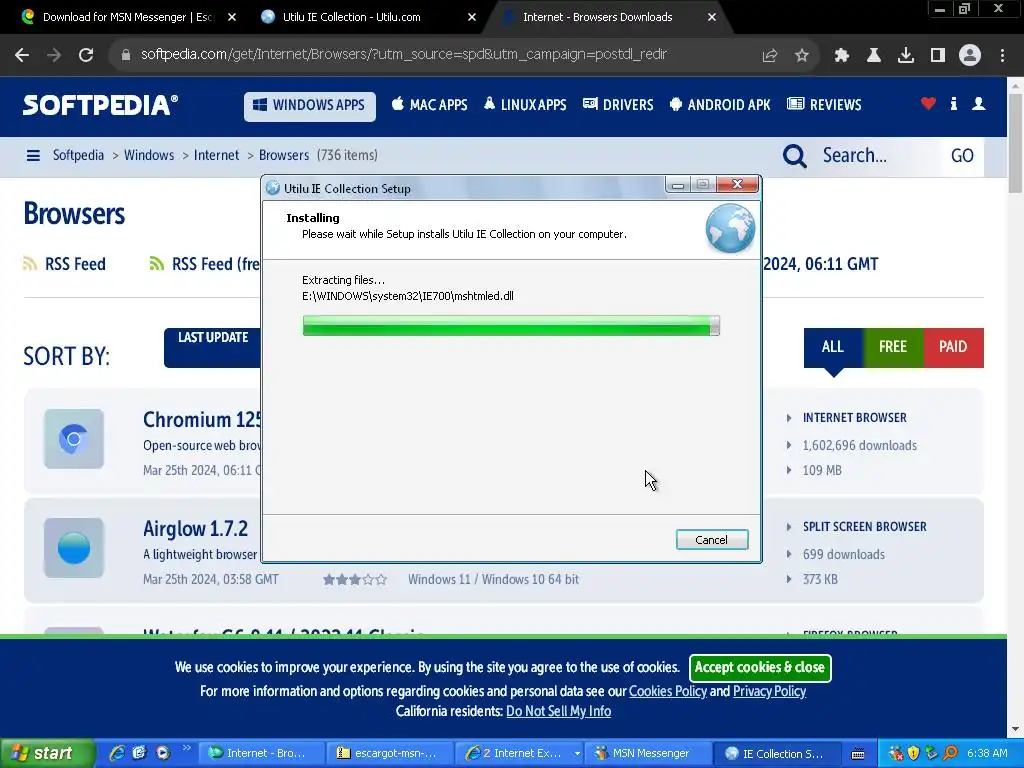Open the Drivers section
The image size is (1024, 768).
coord(618,104)
